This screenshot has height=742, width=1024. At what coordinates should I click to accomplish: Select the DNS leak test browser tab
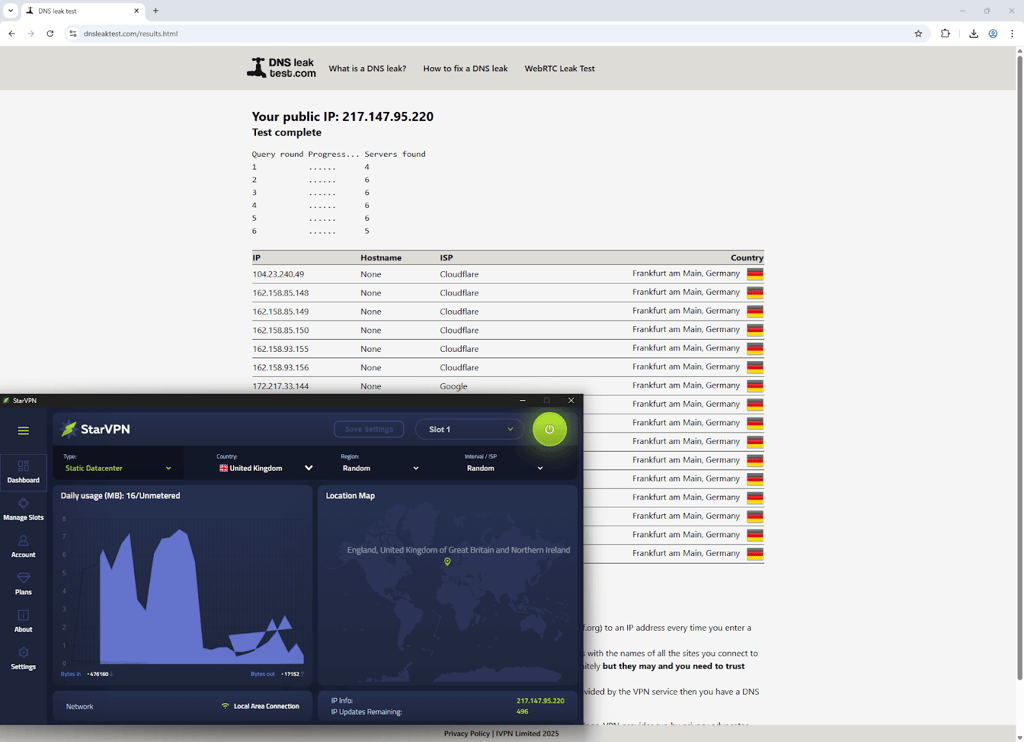coord(82,11)
